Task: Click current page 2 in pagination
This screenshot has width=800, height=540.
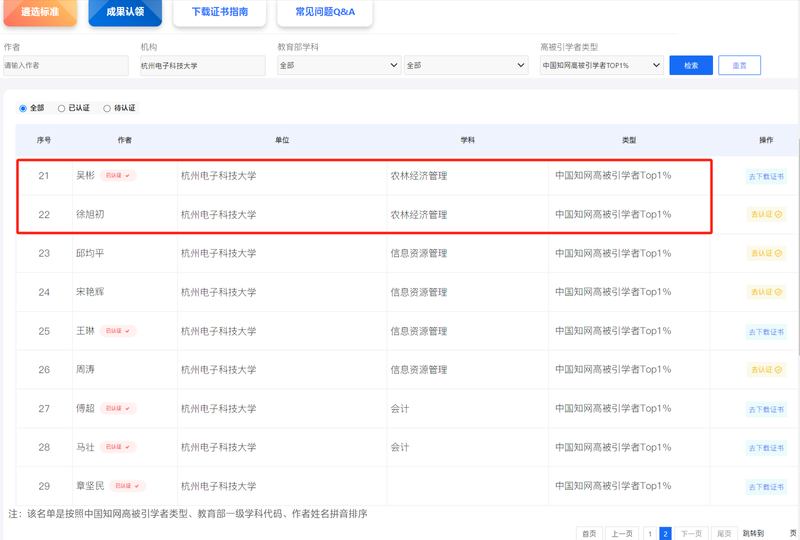Action: pyautogui.click(x=665, y=533)
